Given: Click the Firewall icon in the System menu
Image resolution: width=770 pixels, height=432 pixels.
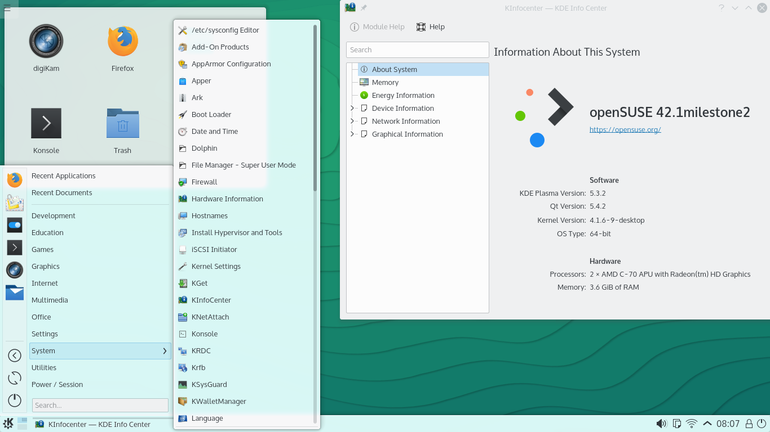Looking at the screenshot, I should 182,182.
